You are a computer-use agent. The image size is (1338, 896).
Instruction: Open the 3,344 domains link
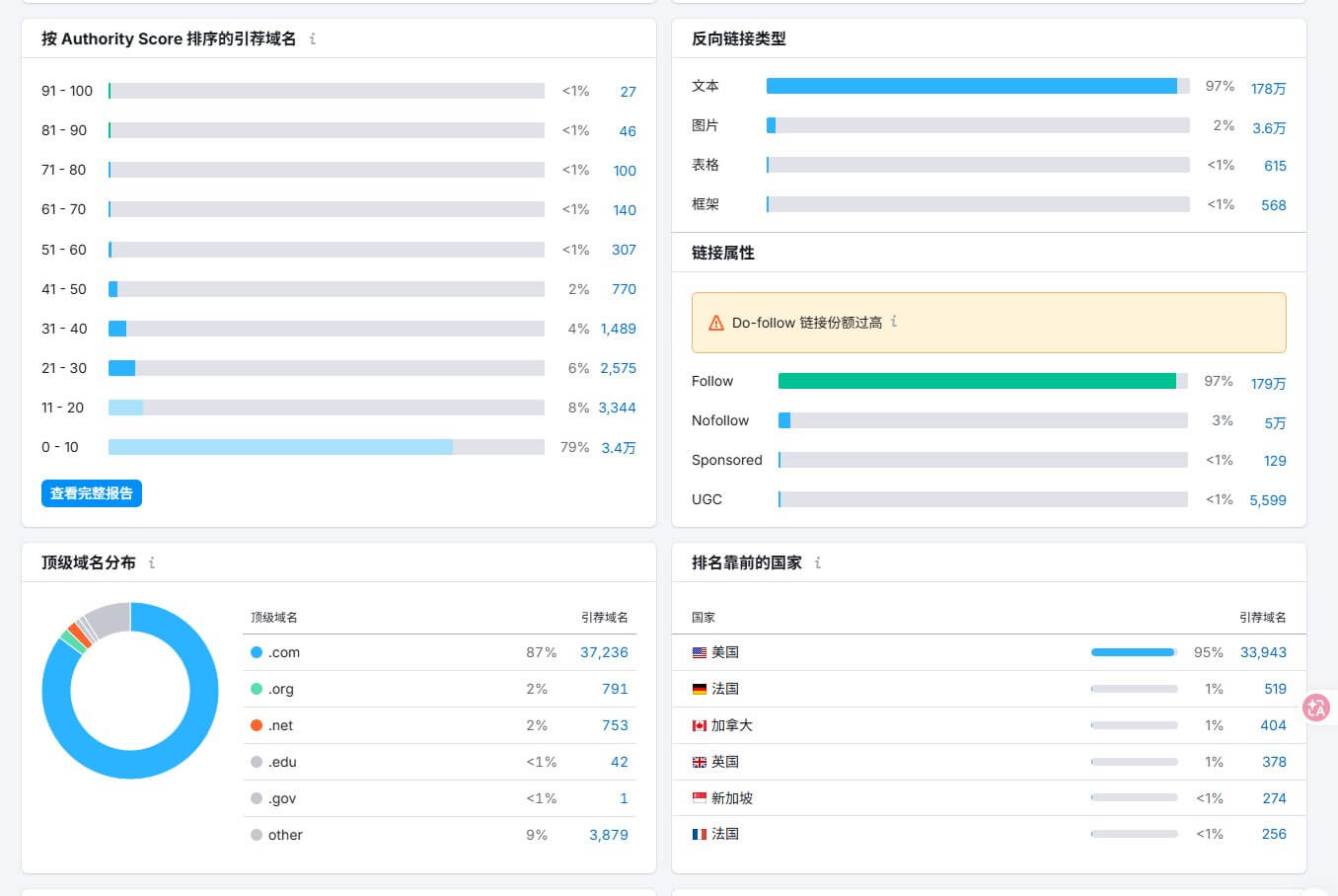pyautogui.click(x=617, y=408)
